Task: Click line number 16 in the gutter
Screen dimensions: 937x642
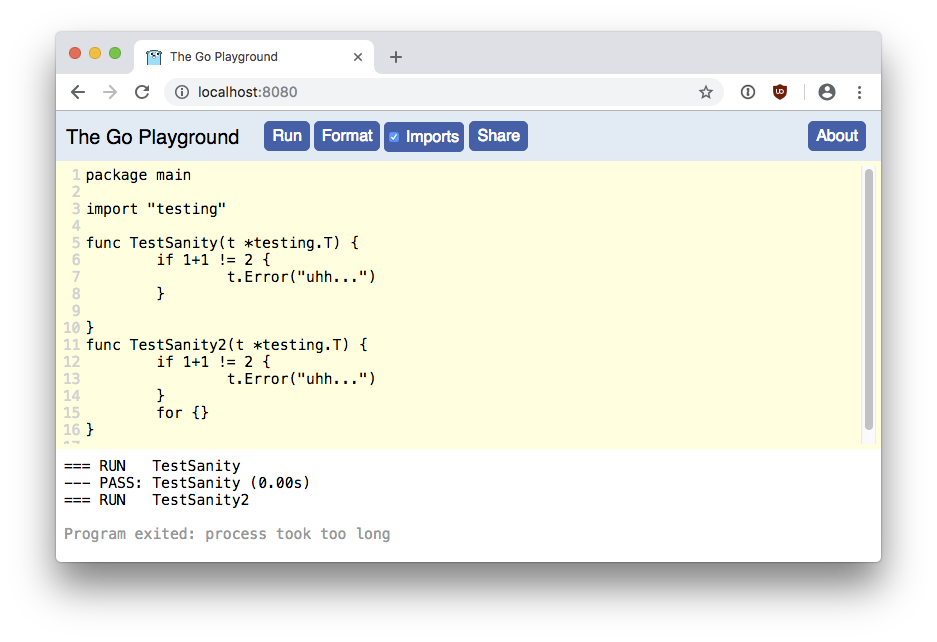Action: coord(72,430)
